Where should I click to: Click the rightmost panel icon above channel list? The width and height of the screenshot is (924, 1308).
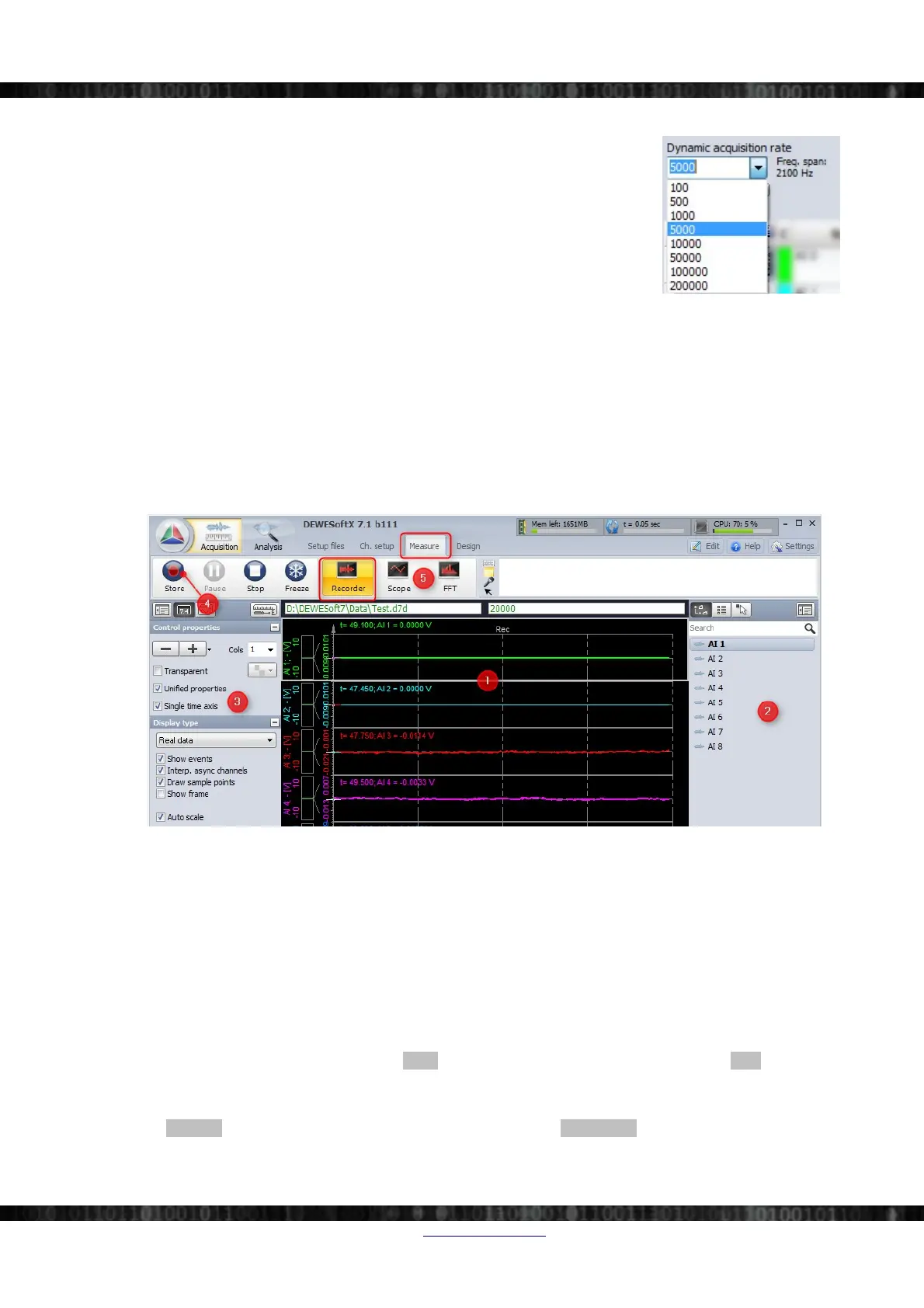(805, 610)
